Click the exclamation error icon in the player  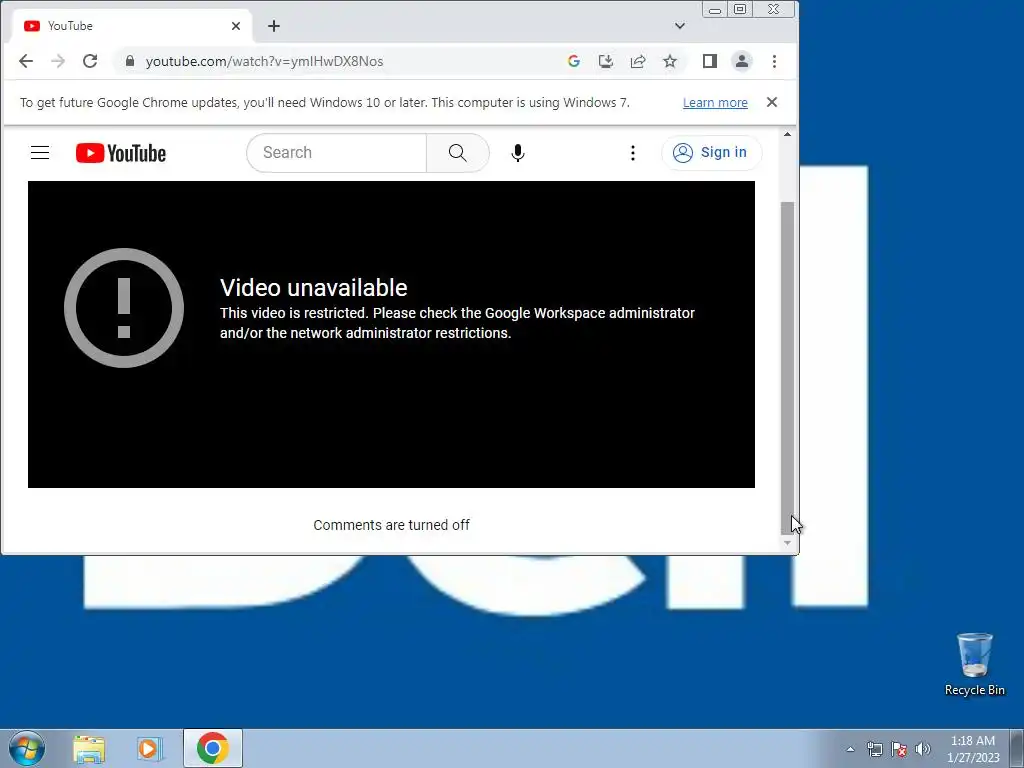[x=124, y=308]
